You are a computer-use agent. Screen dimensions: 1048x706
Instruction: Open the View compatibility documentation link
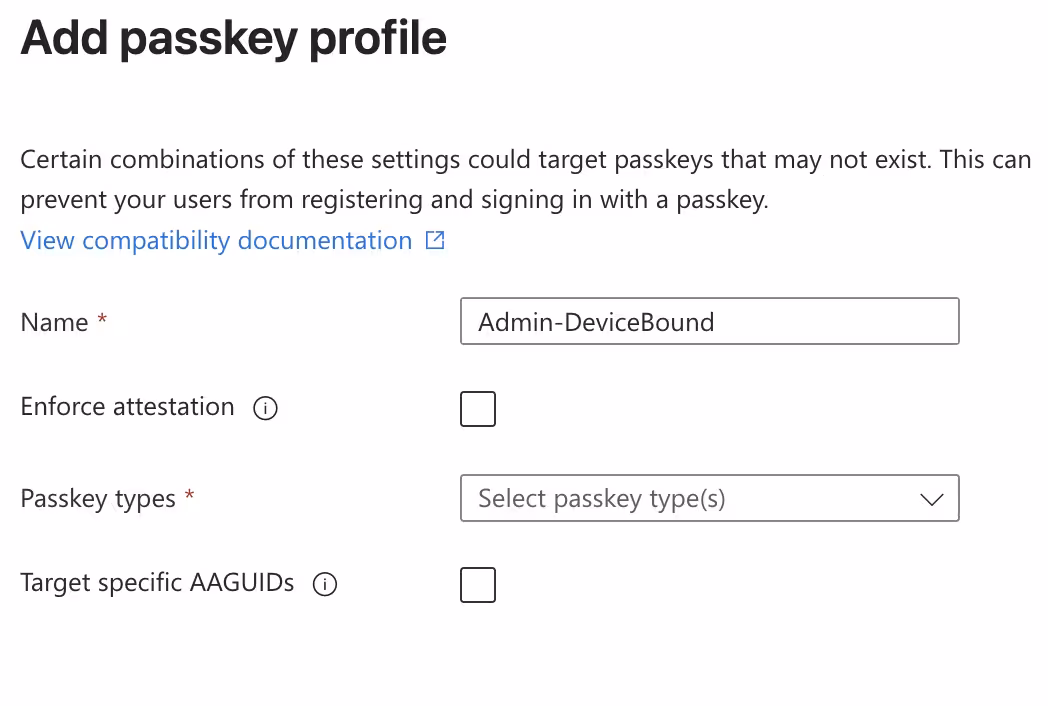216,241
